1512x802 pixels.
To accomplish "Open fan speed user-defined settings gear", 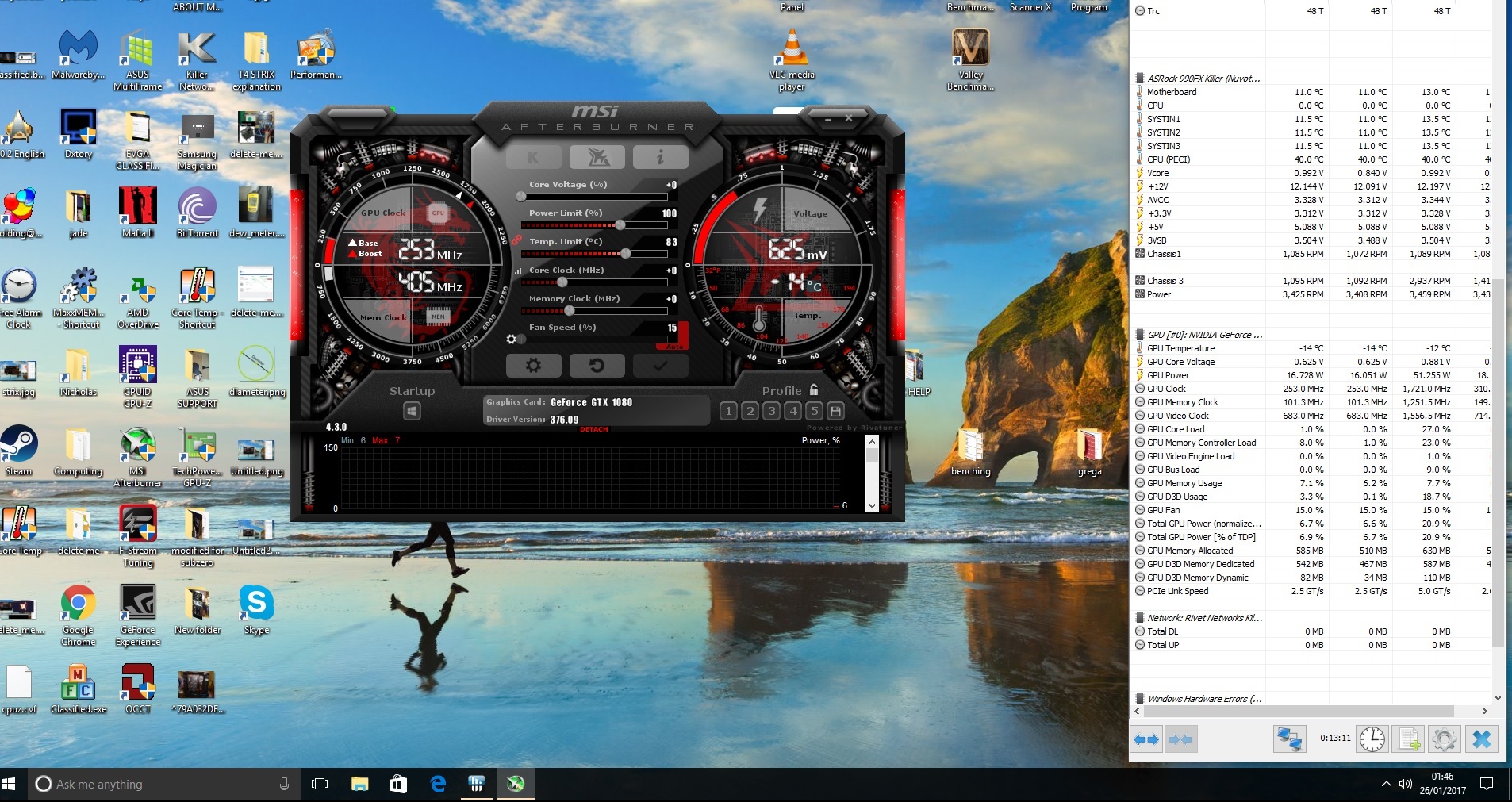I will pos(512,339).
